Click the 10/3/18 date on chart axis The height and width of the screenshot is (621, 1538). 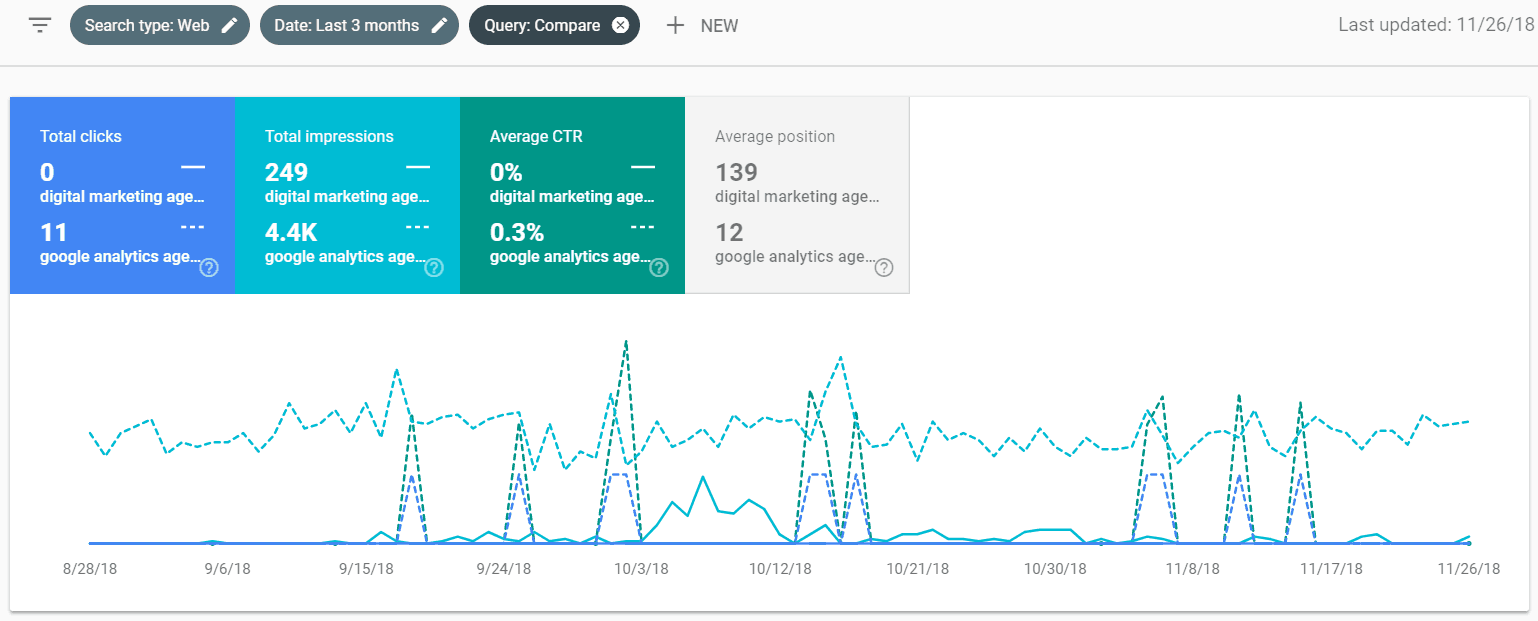point(641,569)
